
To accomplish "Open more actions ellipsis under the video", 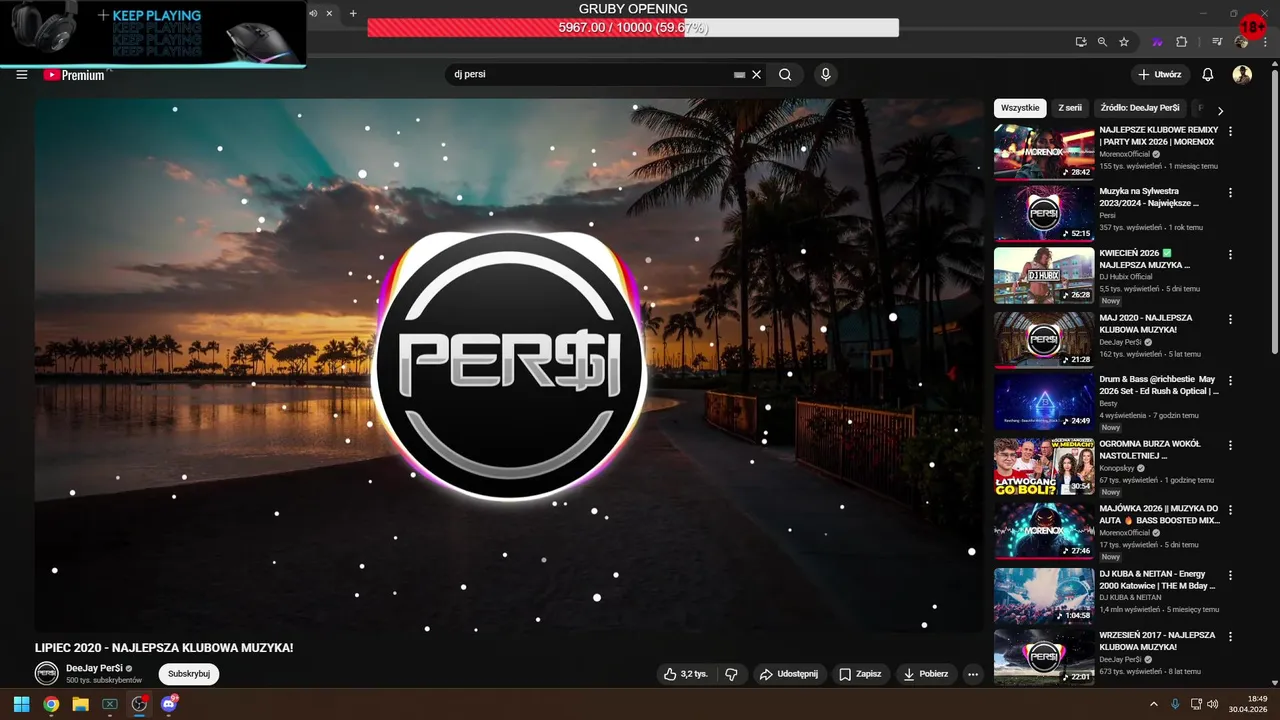I will [973, 674].
